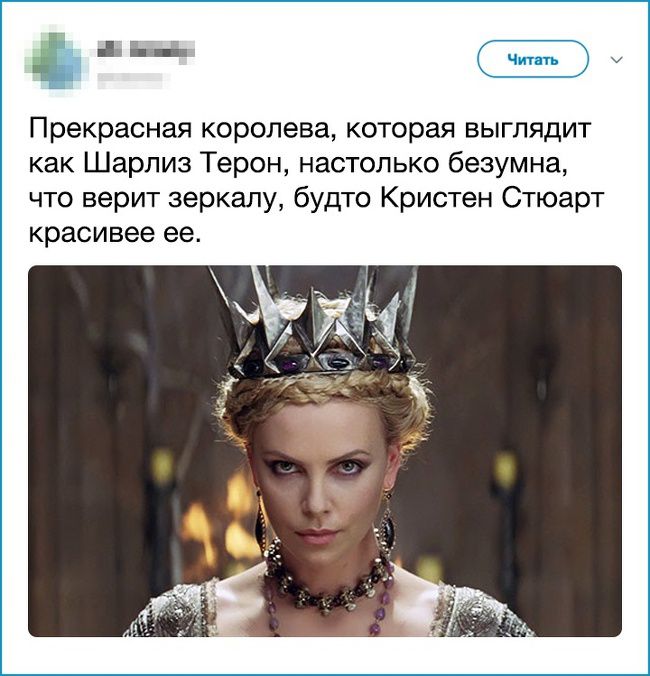Image resolution: width=650 pixels, height=676 pixels.
Task: Follow the account with the Читать button
Action: (x=532, y=59)
